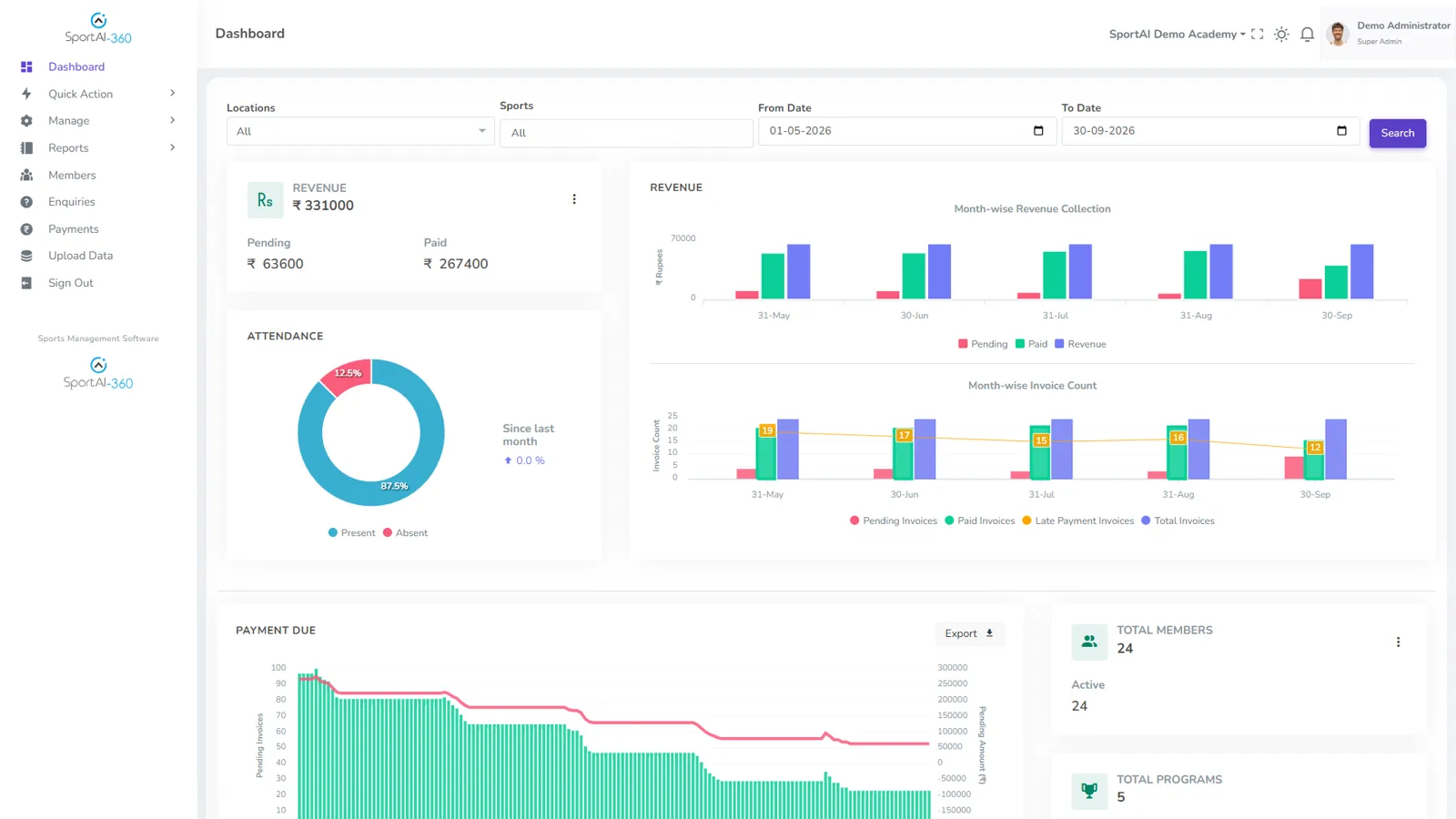Select Upload Data menu item
Screen dimensions: 1456x819
(81, 256)
